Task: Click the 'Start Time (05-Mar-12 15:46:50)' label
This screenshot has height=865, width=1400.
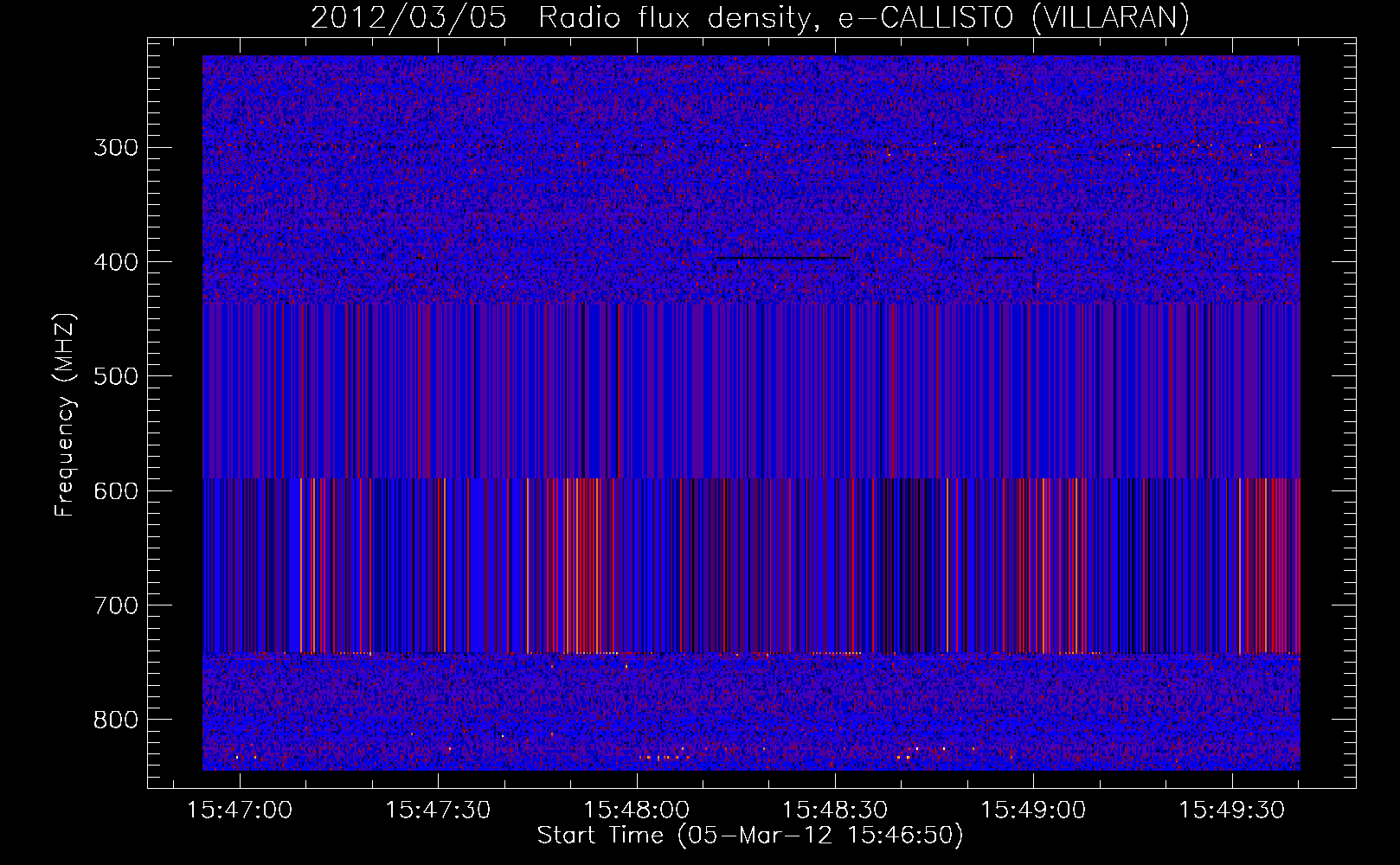Action: [x=750, y=836]
